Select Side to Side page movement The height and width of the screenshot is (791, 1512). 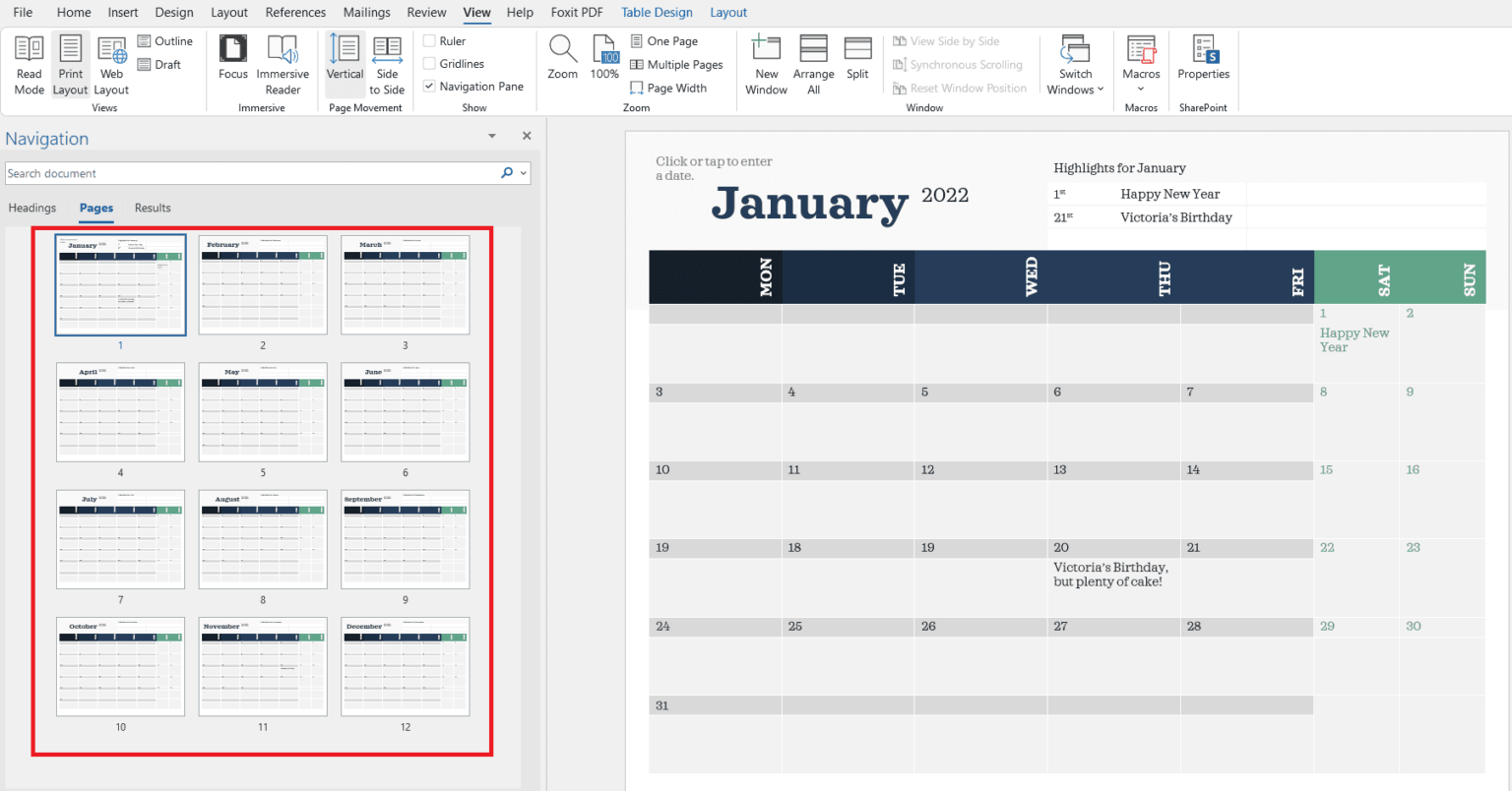tap(387, 64)
